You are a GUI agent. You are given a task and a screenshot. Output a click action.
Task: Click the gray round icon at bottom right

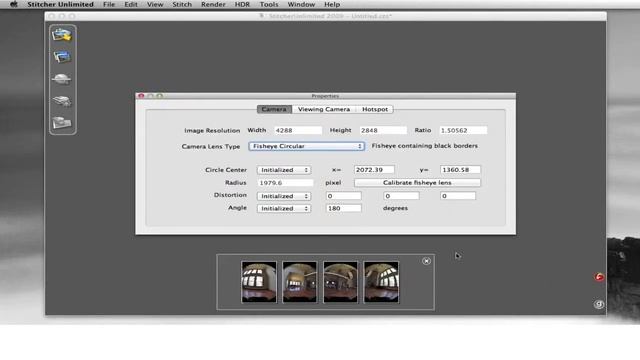pos(599,304)
